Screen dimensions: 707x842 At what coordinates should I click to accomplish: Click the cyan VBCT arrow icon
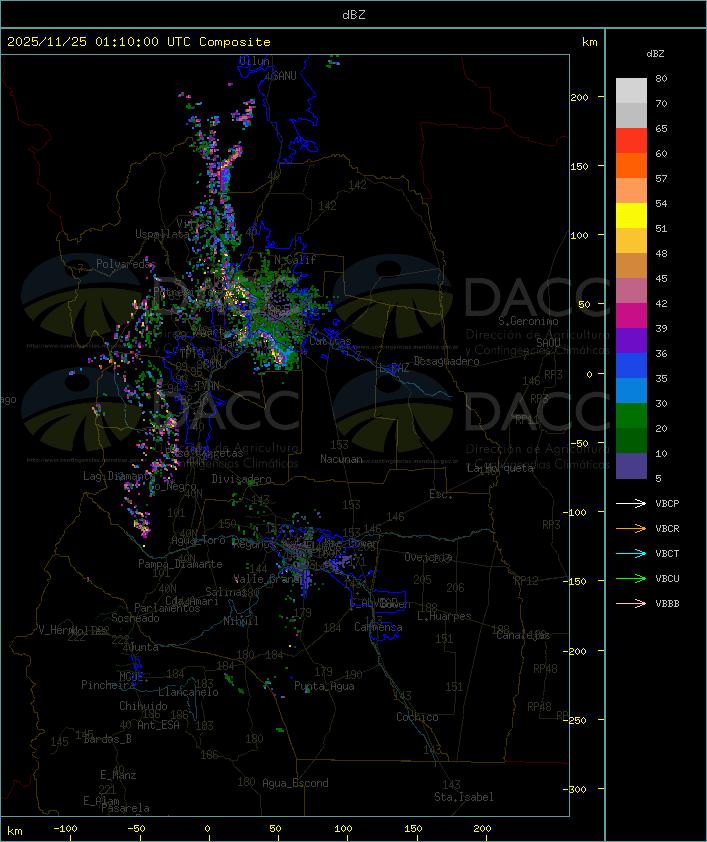click(x=631, y=553)
